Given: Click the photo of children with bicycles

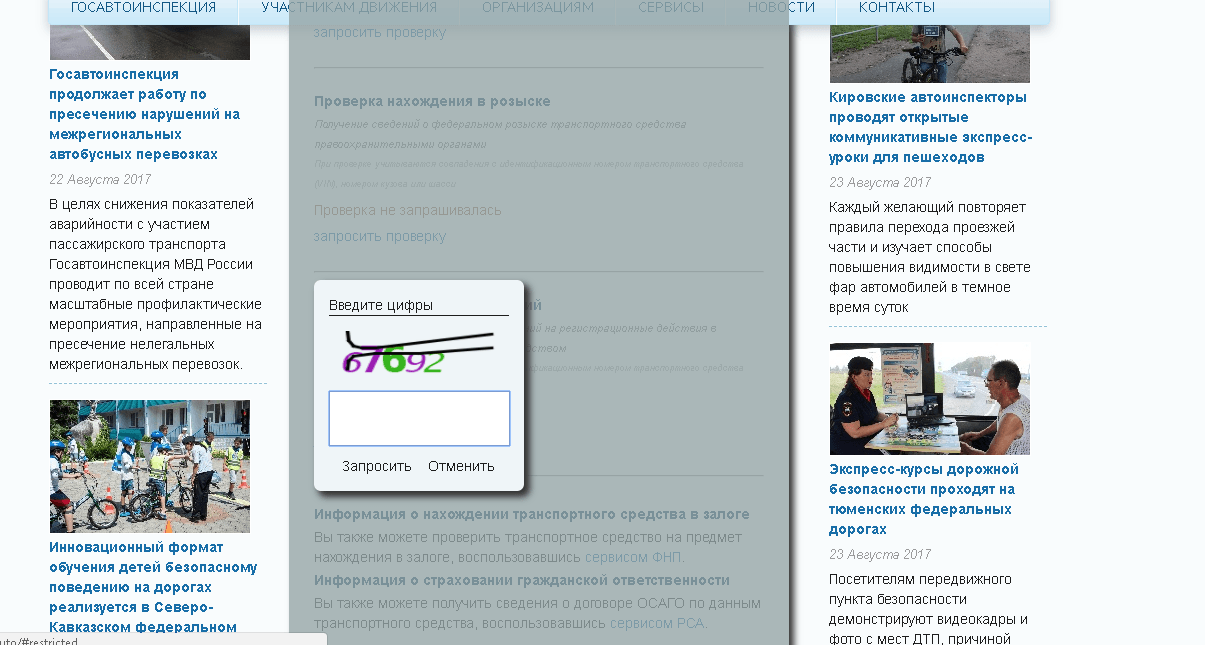Looking at the screenshot, I should tap(150, 466).
